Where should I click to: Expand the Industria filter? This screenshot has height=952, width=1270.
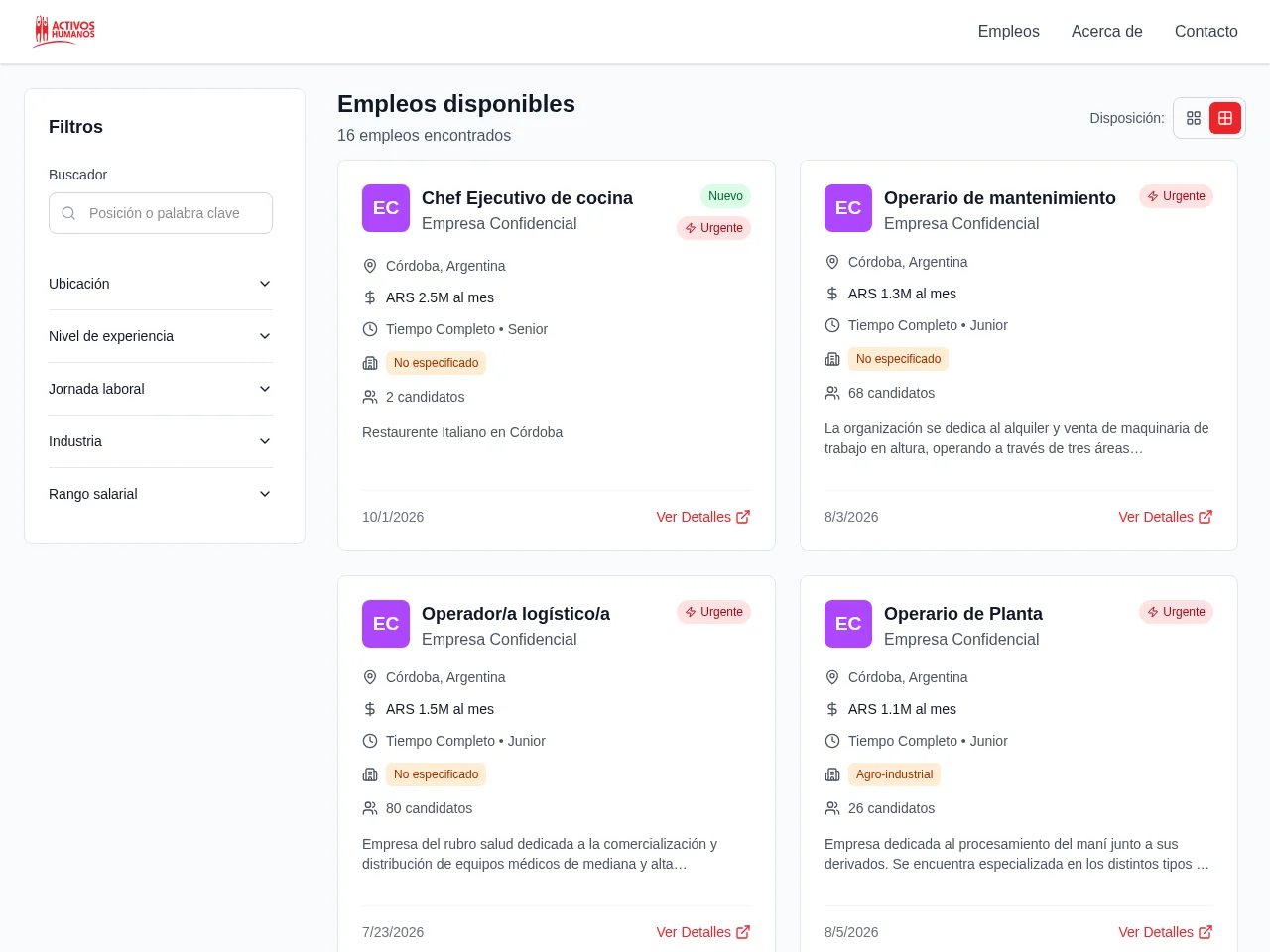(x=161, y=441)
